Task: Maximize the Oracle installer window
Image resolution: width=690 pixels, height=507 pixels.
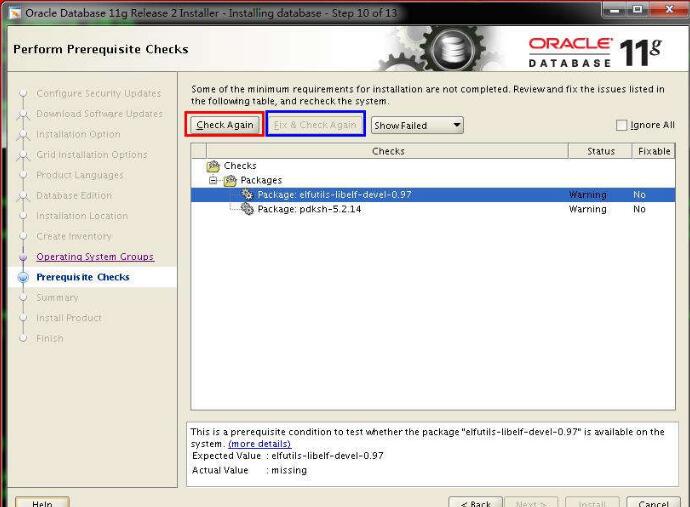Action: pyautogui.click(x=637, y=10)
